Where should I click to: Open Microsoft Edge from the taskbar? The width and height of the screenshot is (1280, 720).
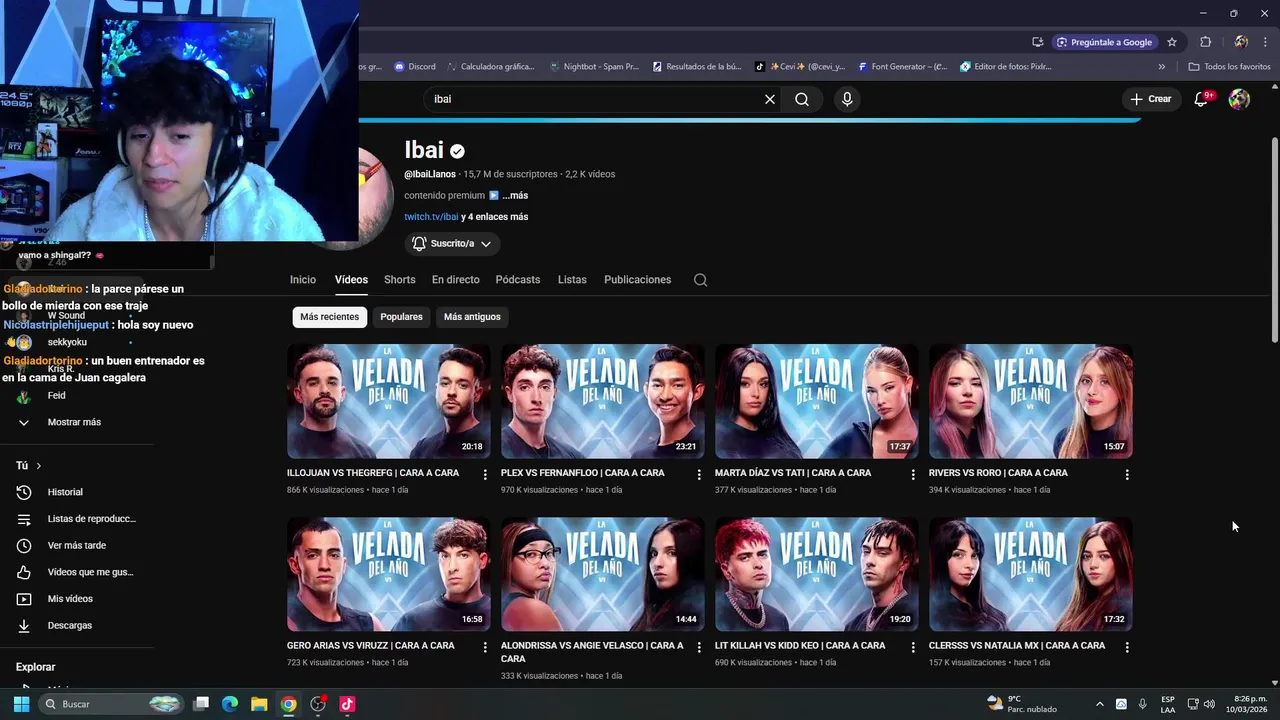pyautogui.click(x=230, y=704)
